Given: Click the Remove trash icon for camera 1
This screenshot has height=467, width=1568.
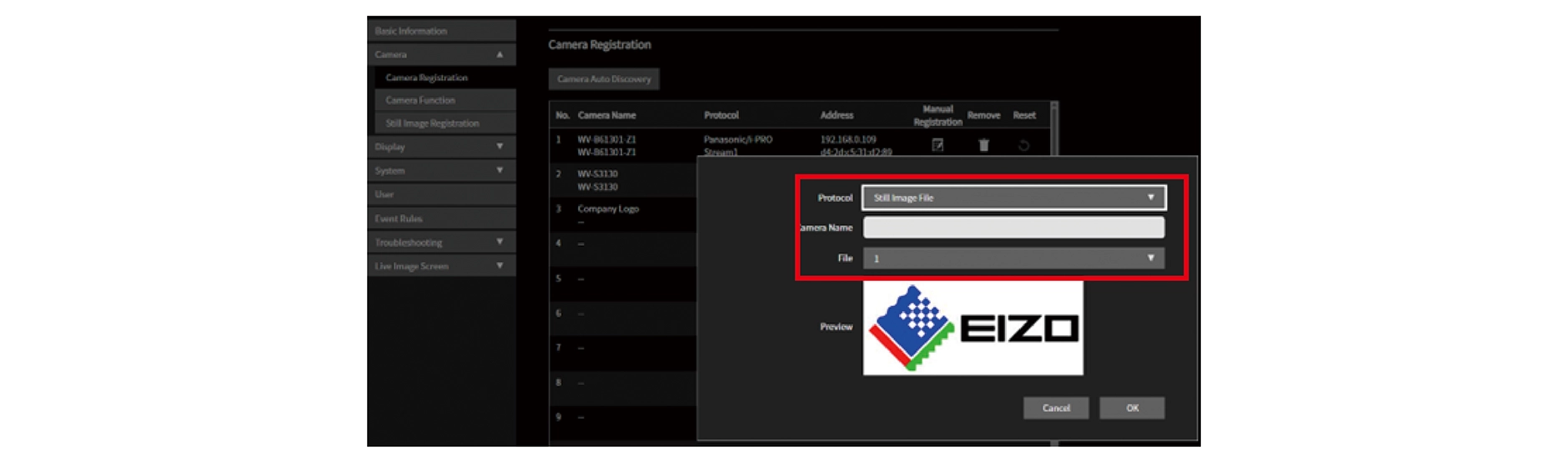Looking at the screenshot, I should click(983, 145).
